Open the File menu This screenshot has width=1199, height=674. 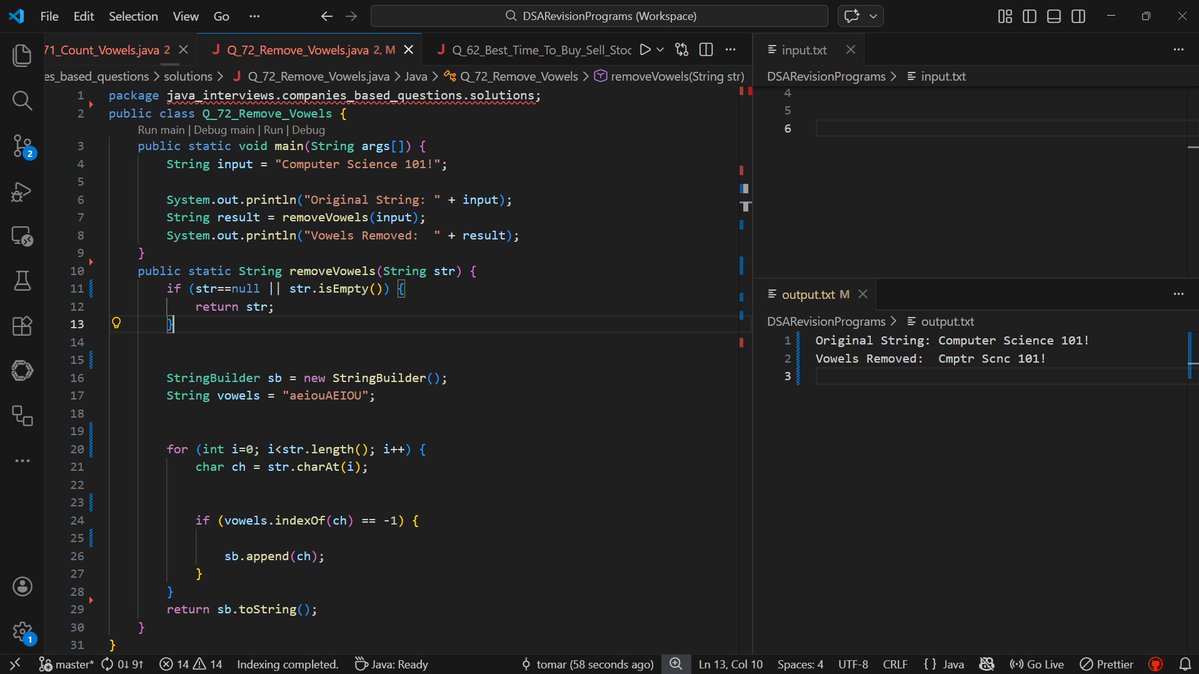pos(49,16)
